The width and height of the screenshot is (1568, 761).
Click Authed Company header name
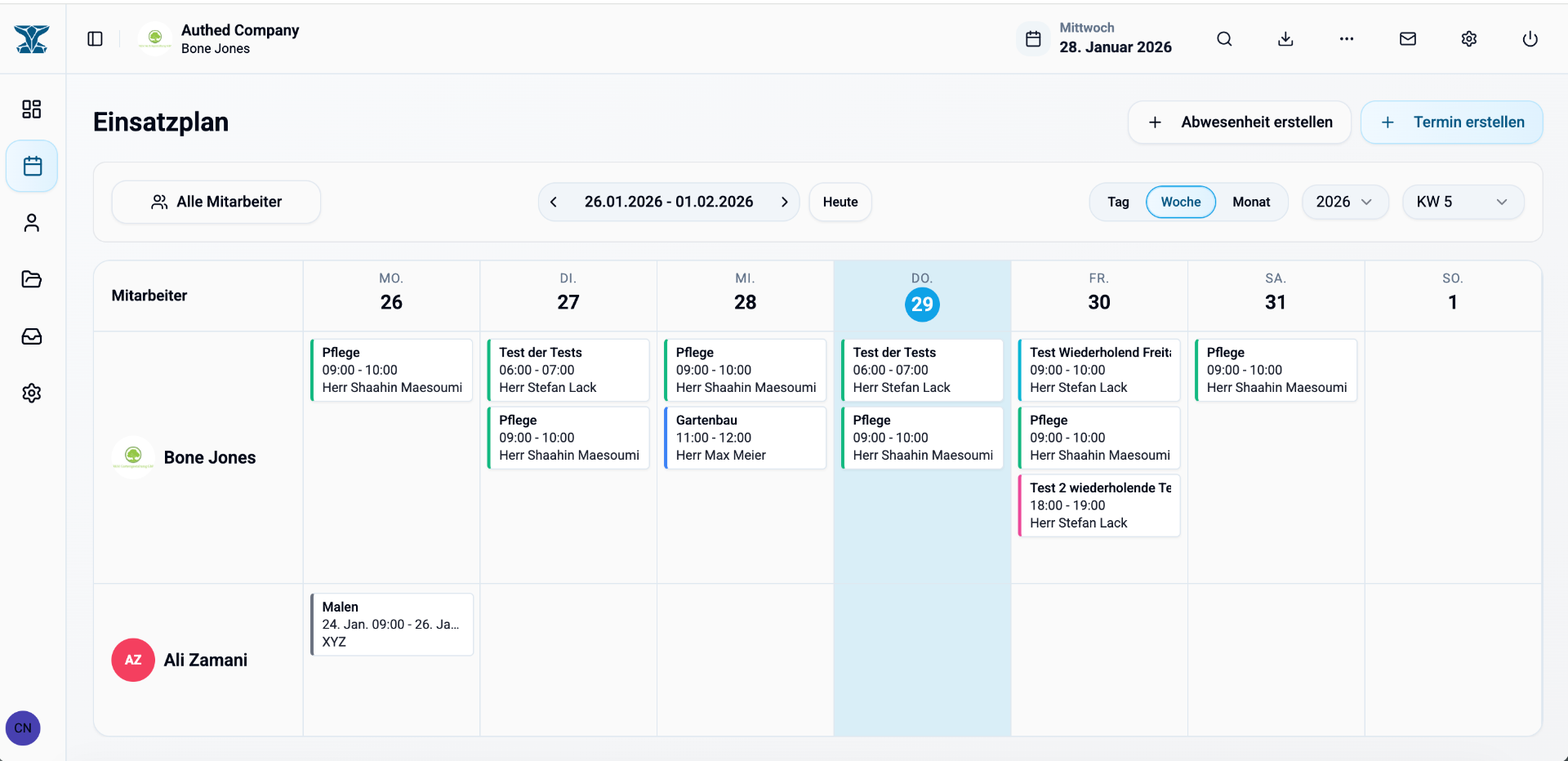(240, 30)
